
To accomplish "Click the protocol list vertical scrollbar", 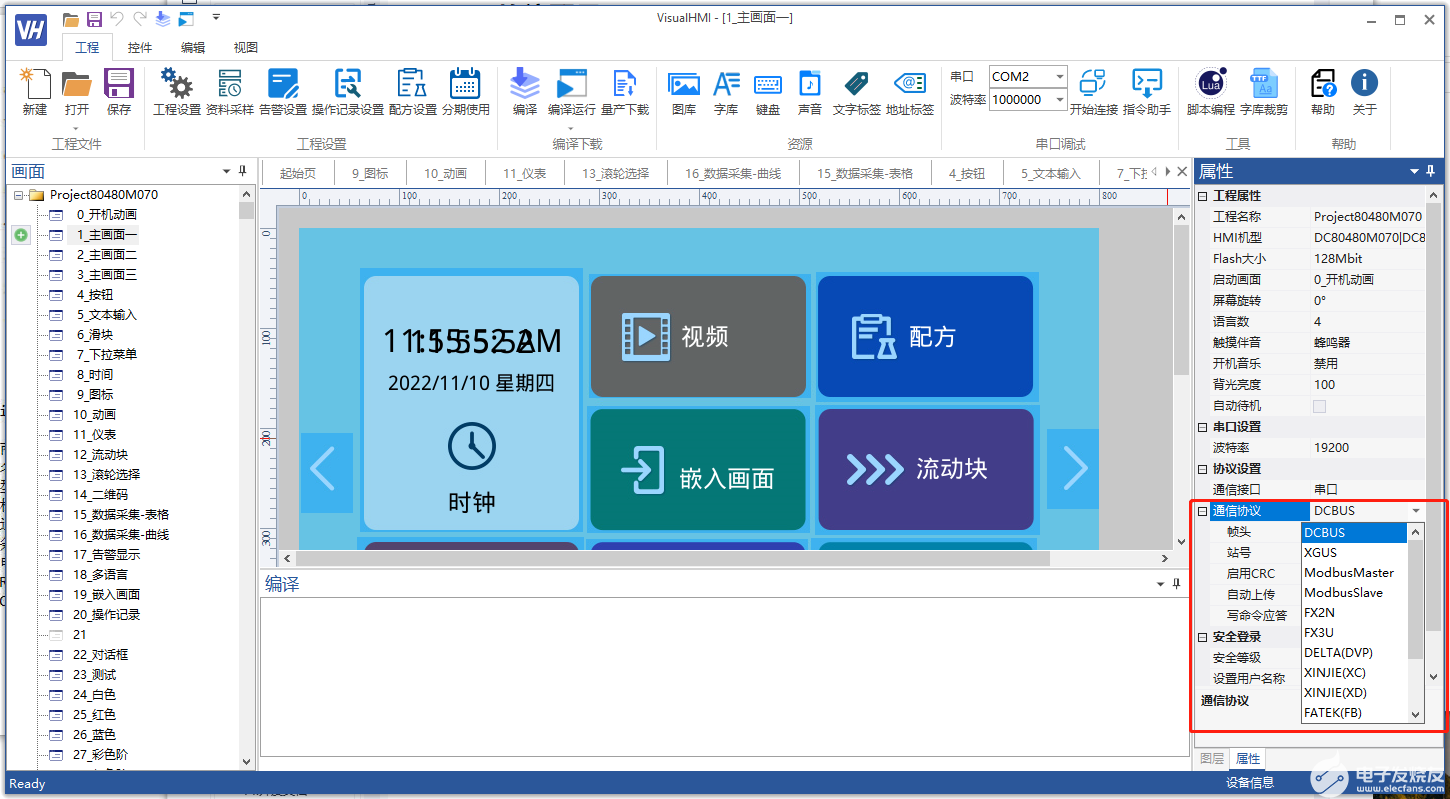I will (1415, 622).
